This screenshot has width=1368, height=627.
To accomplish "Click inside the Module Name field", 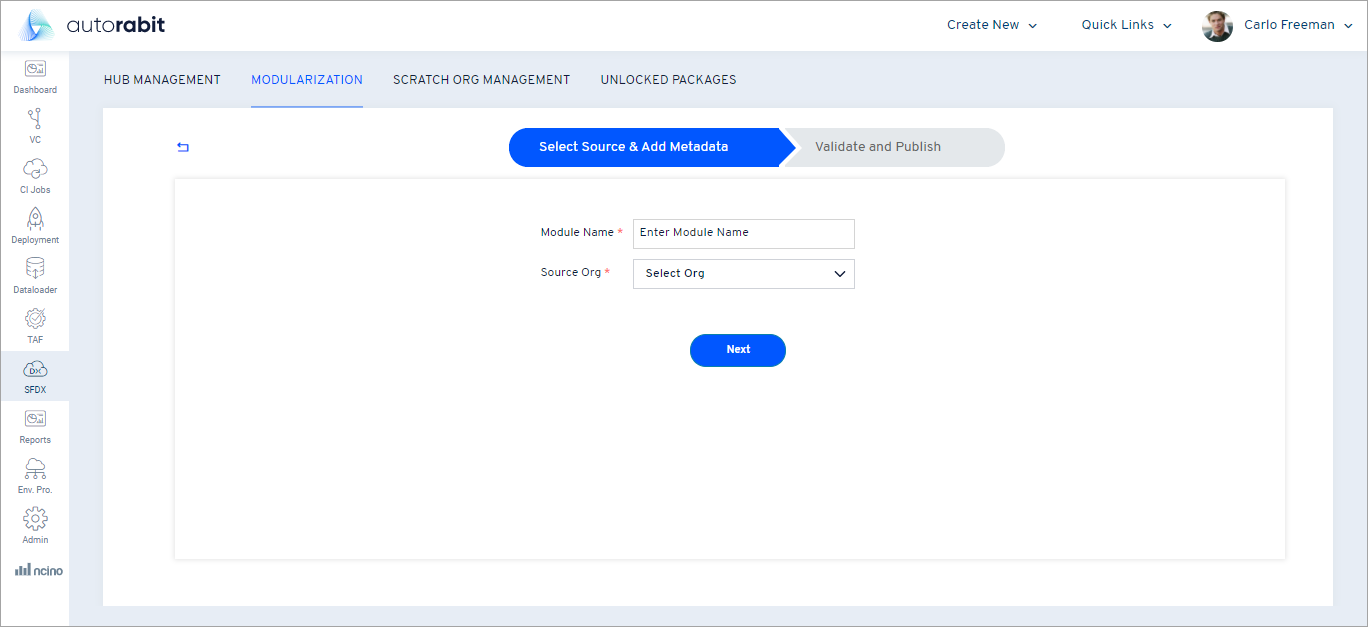I will [x=743, y=233].
